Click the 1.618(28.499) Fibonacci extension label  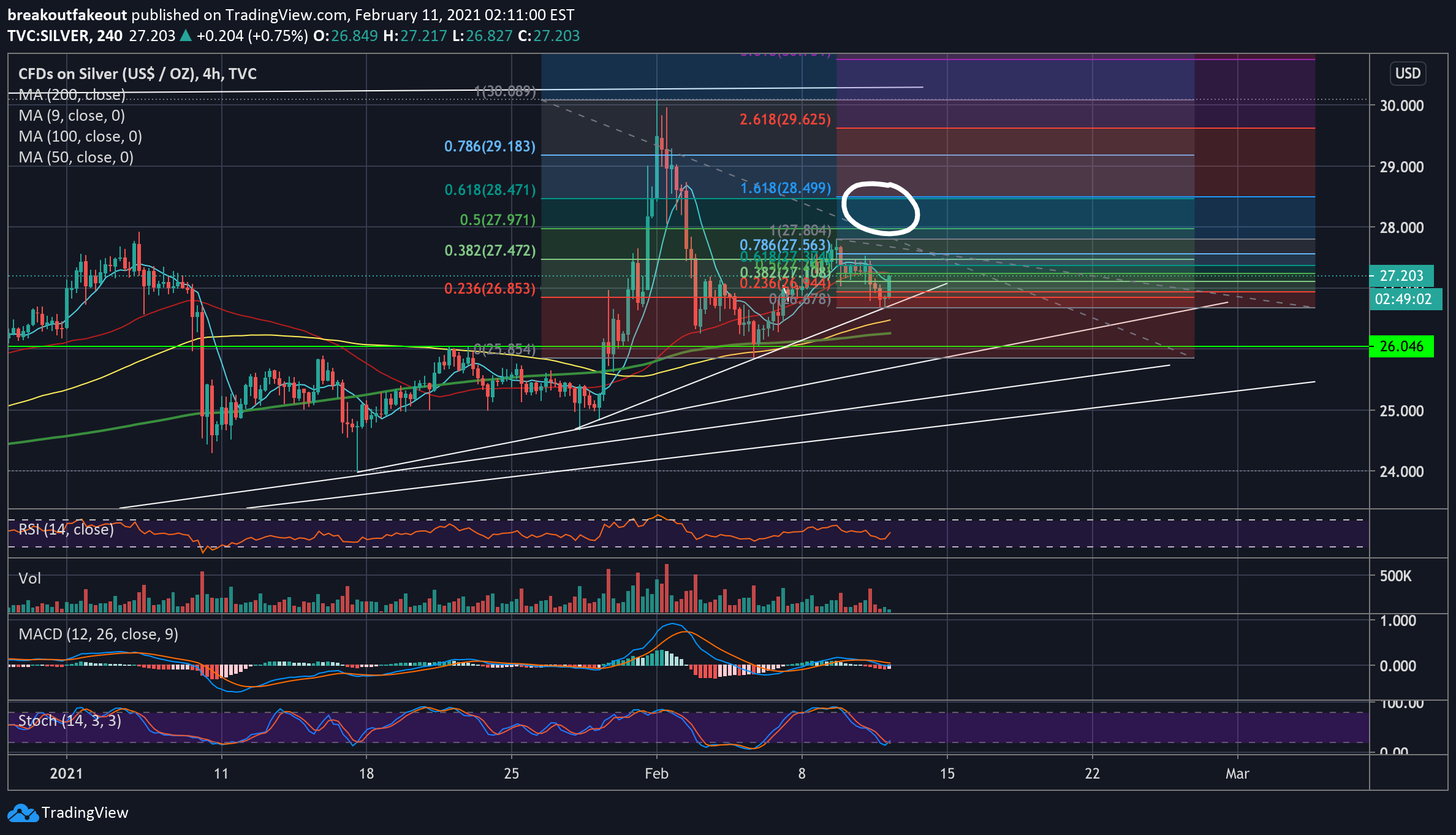tap(785, 188)
